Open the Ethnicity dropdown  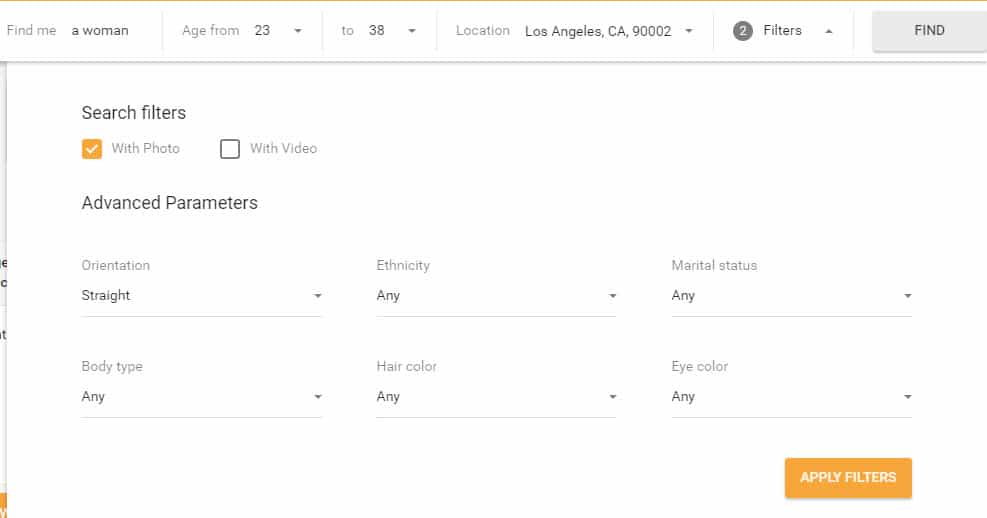tap(496, 296)
